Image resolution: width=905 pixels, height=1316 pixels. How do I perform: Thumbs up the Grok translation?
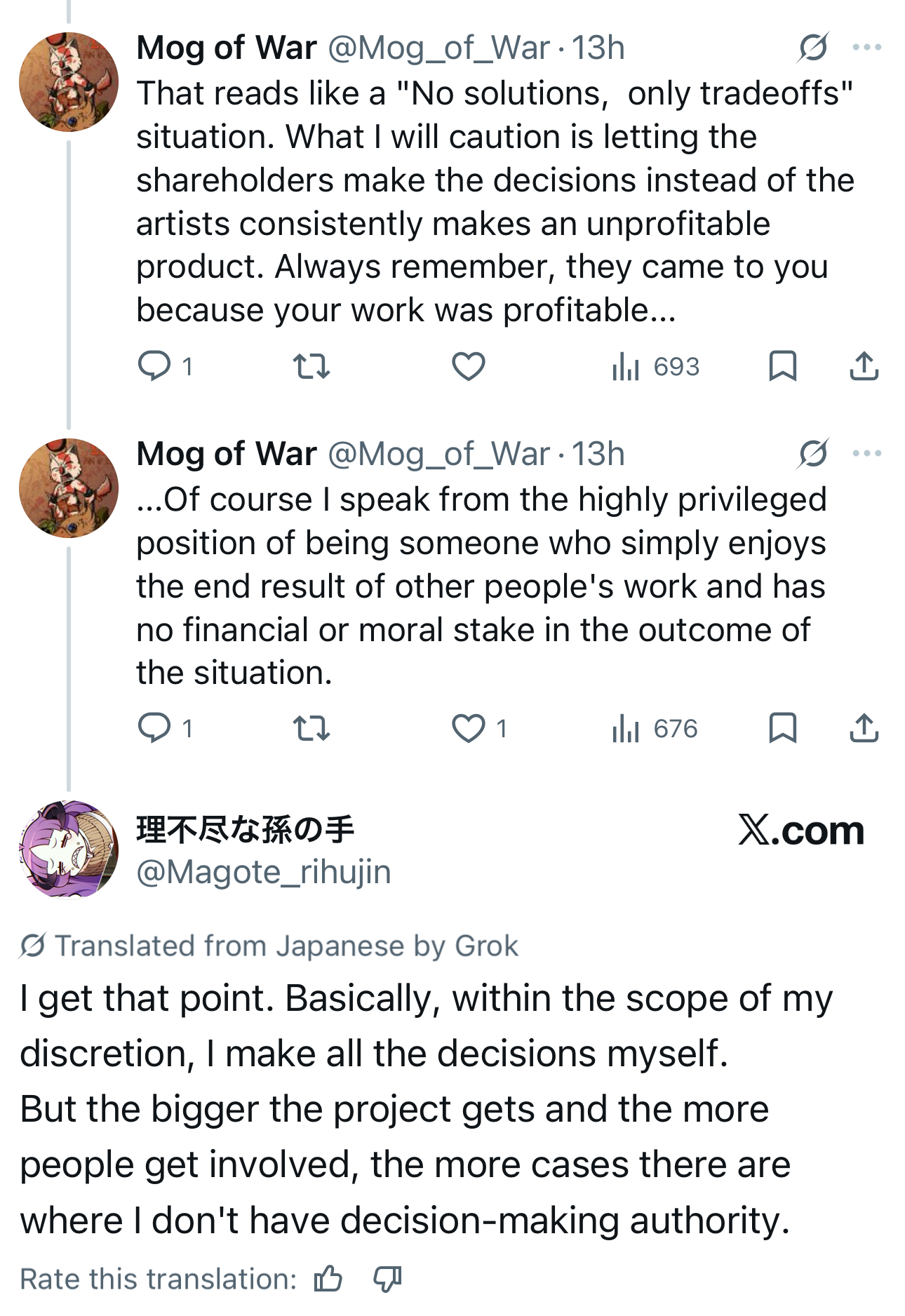point(328,1279)
